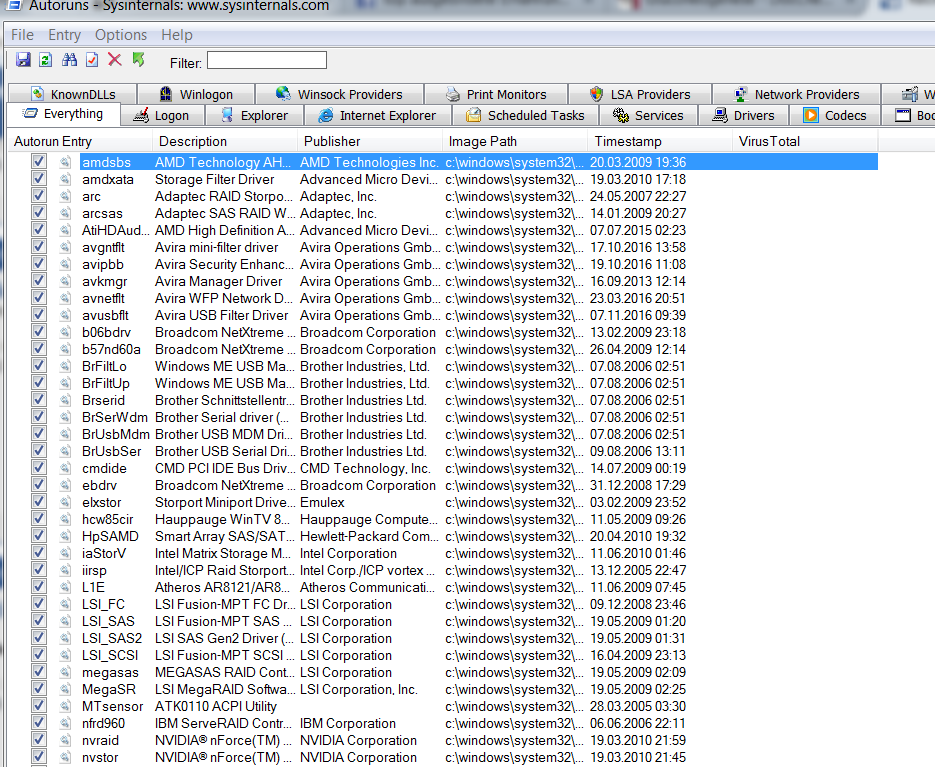This screenshot has width=935, height=767.
Task: Open the Network Providers tab
Action: [x=796, y=94]
